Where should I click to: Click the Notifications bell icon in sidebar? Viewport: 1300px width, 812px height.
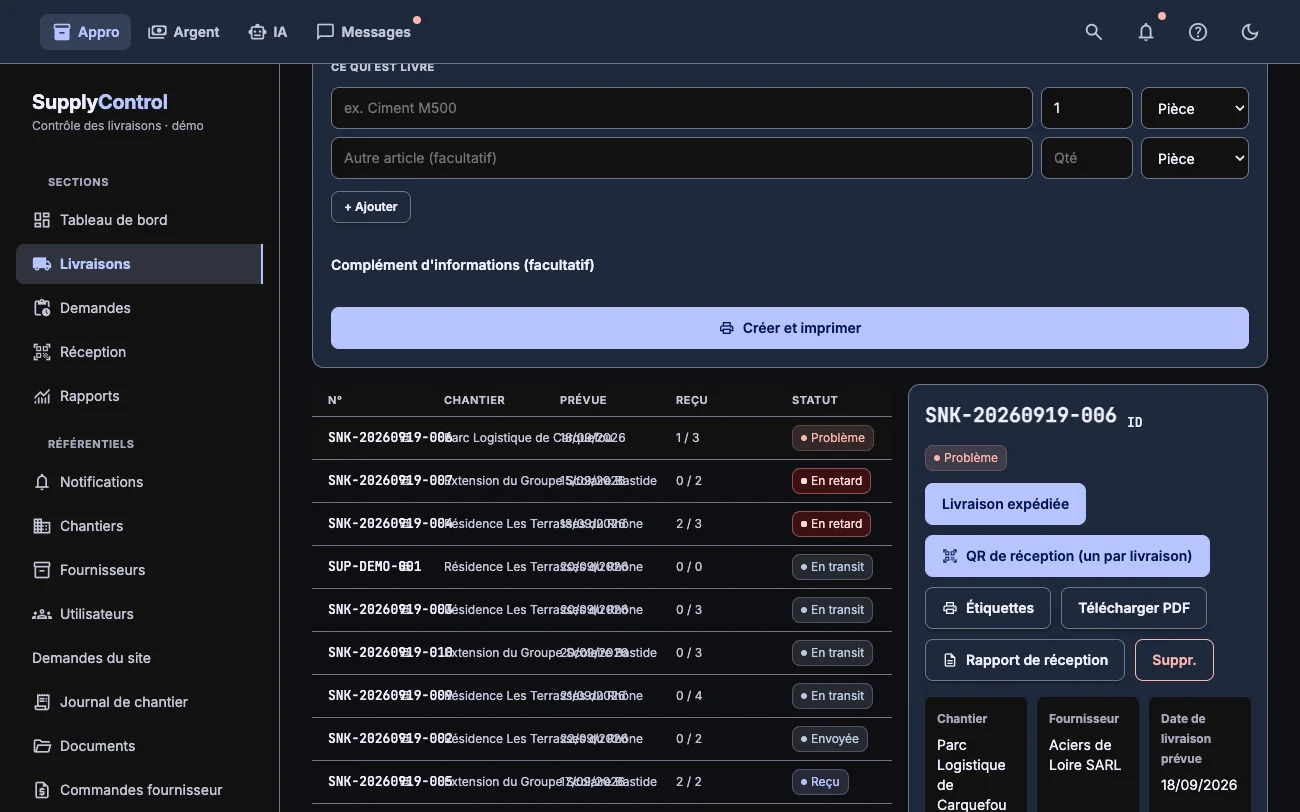click(42, 482)
